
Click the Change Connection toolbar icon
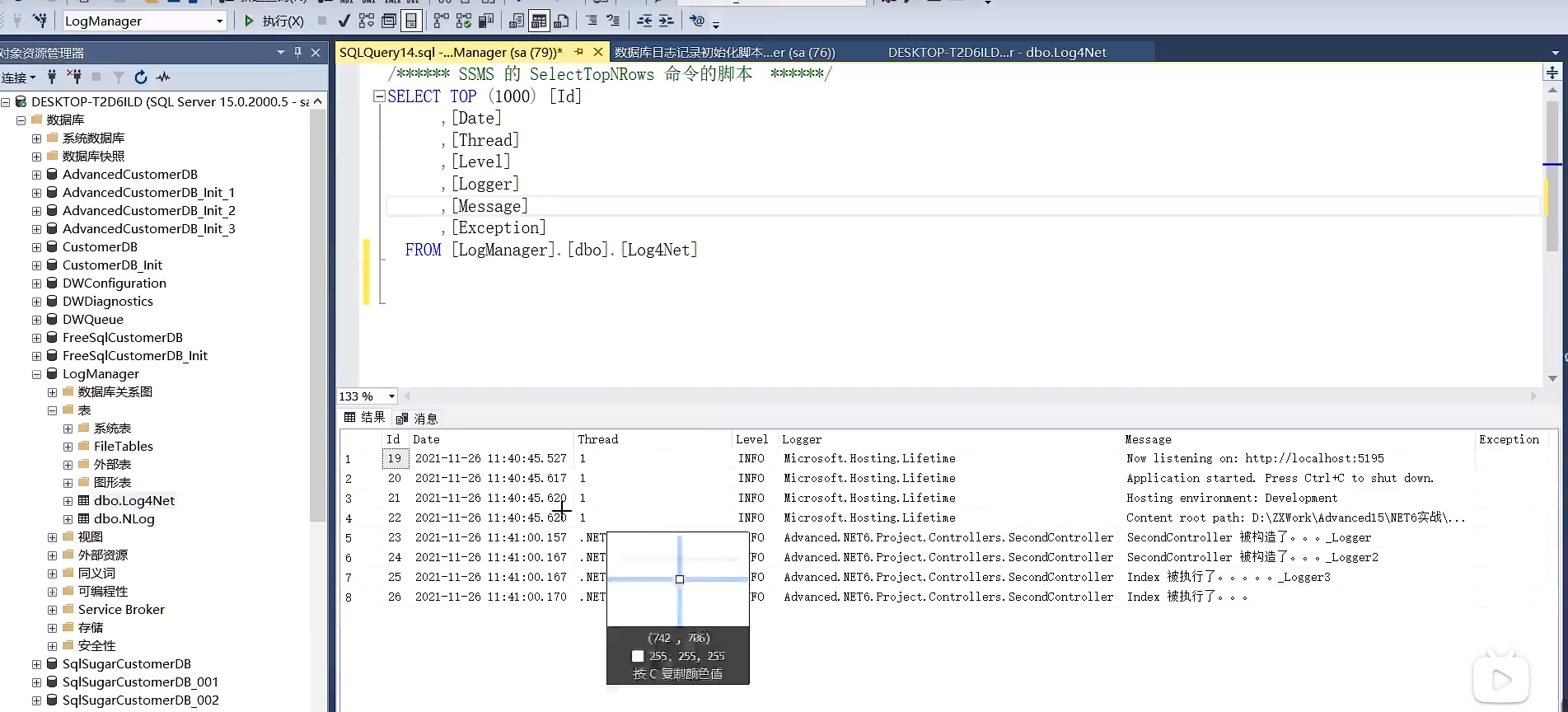(40, 21)
